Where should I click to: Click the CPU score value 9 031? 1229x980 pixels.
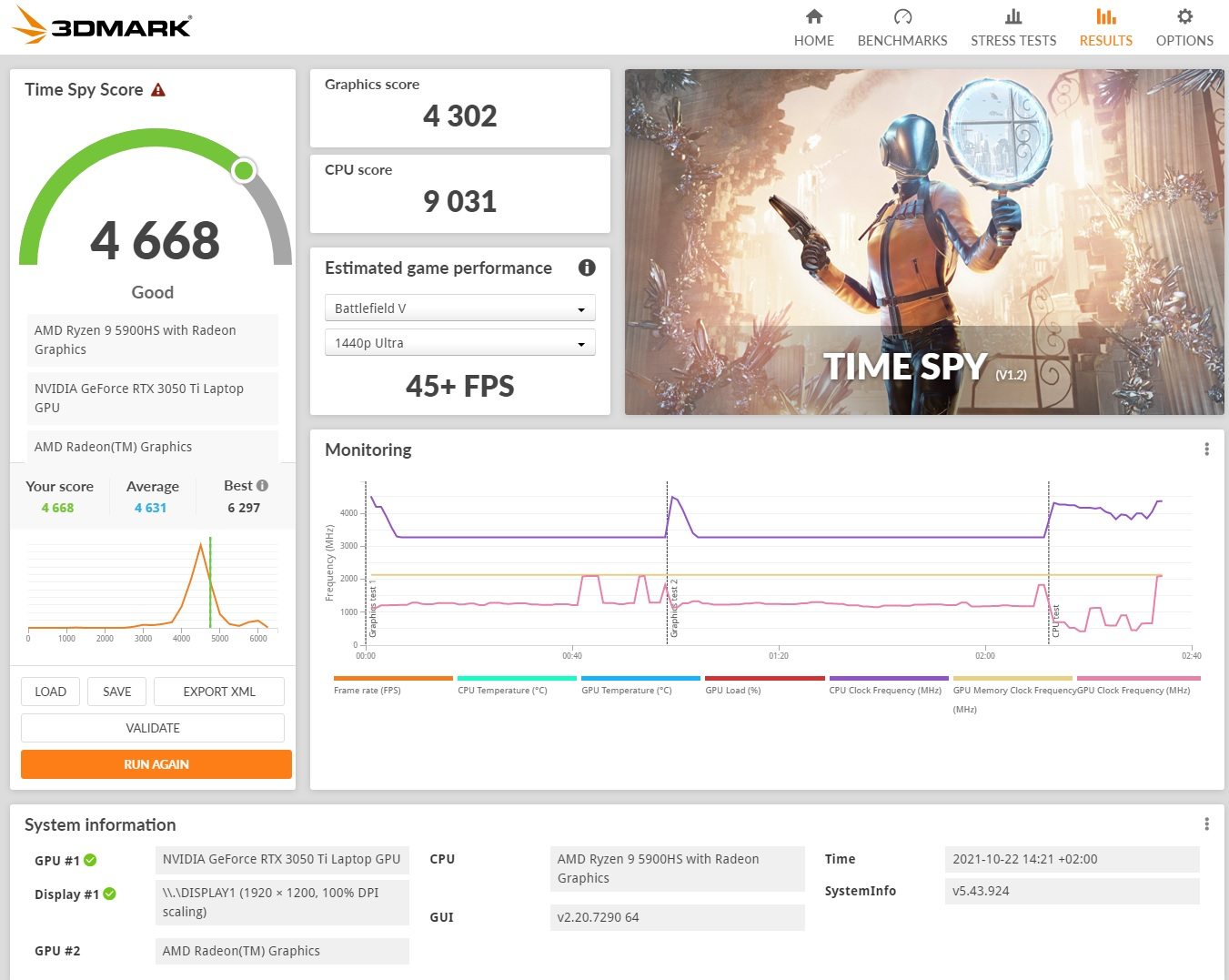coord(460,202)
